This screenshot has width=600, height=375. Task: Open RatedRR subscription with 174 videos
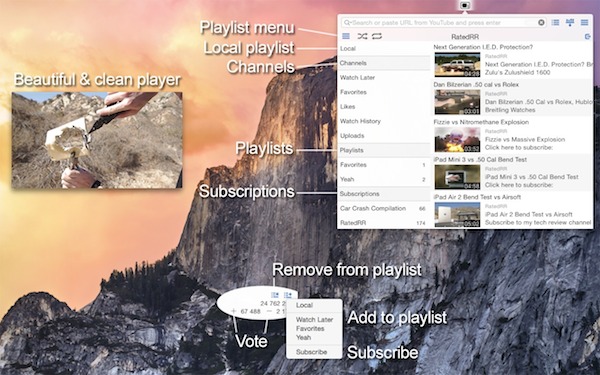pos(384,223)
